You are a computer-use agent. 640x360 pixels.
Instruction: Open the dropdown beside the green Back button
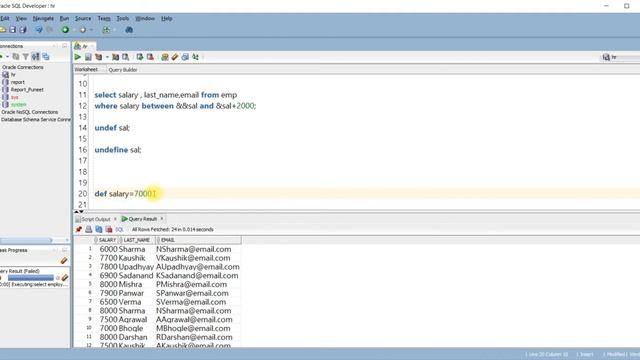(x=74, y=30)
